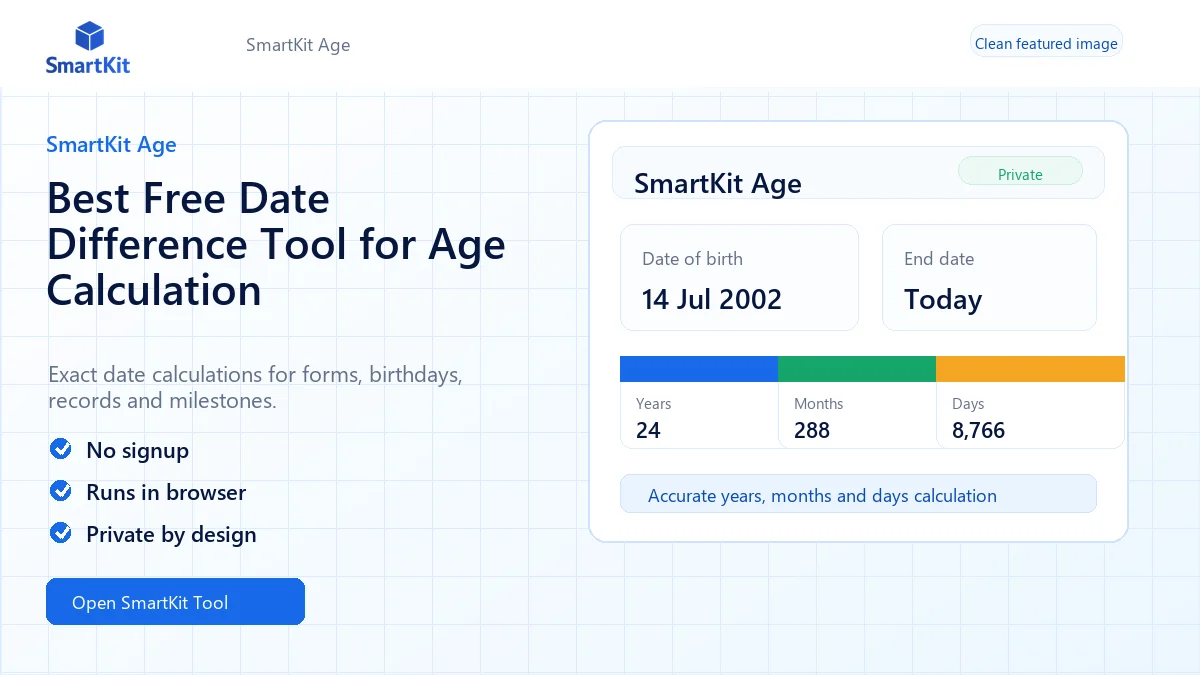Select the Date of birth field
Screen dimensions: 1200x675
pos(739,277)
